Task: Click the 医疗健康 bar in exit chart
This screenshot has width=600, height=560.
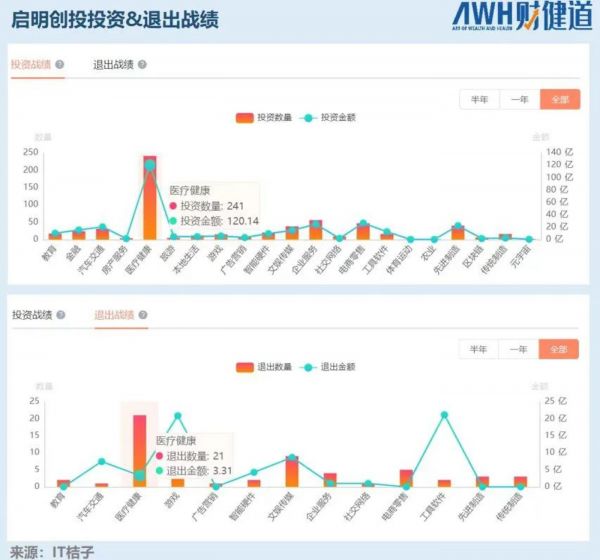Action: pos(139,450)
